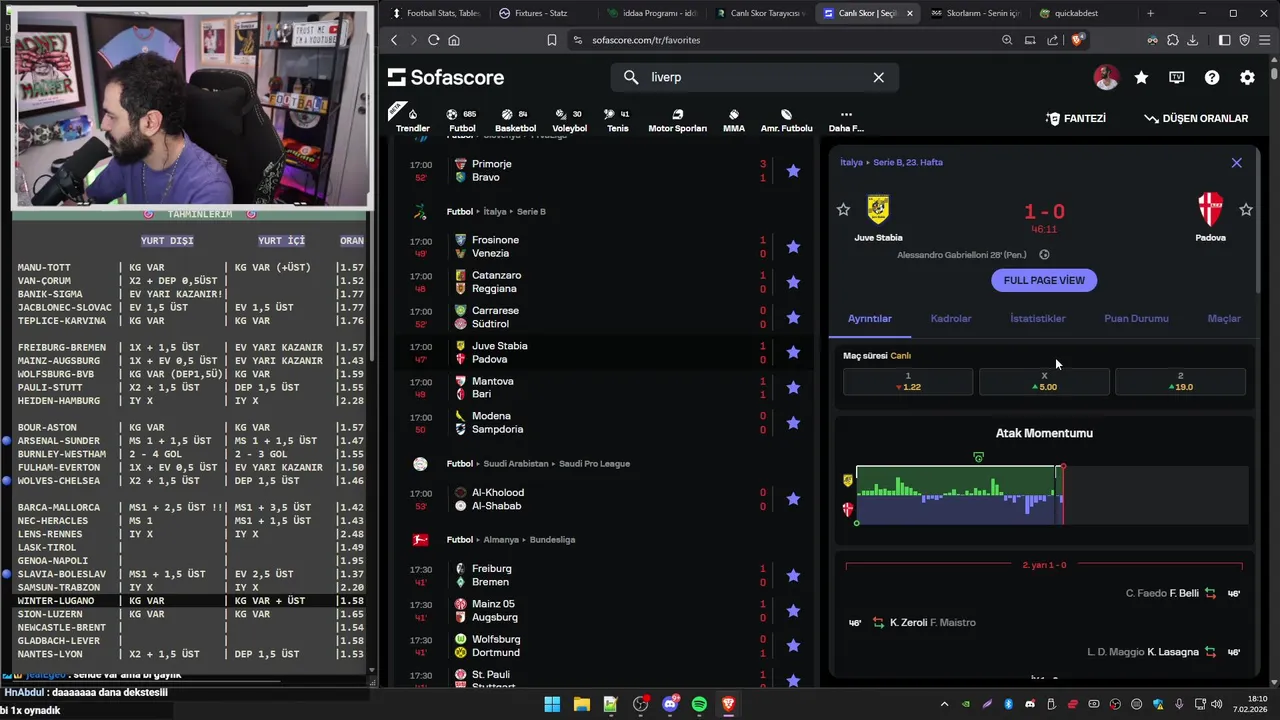Switch to iddaa Programı browser tab
Image resolution: width=1280 pixels, height=720 pixels.
click(x=652, y=13)
